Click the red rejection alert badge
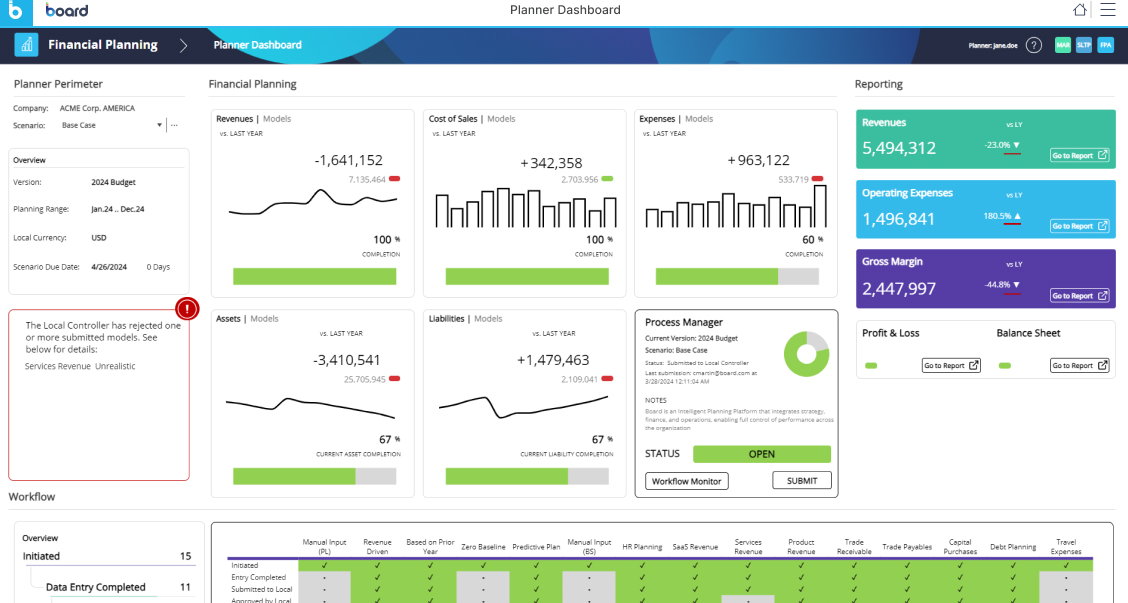The height and width of the screenshot is (603, 1128). [x=186, y=309]
